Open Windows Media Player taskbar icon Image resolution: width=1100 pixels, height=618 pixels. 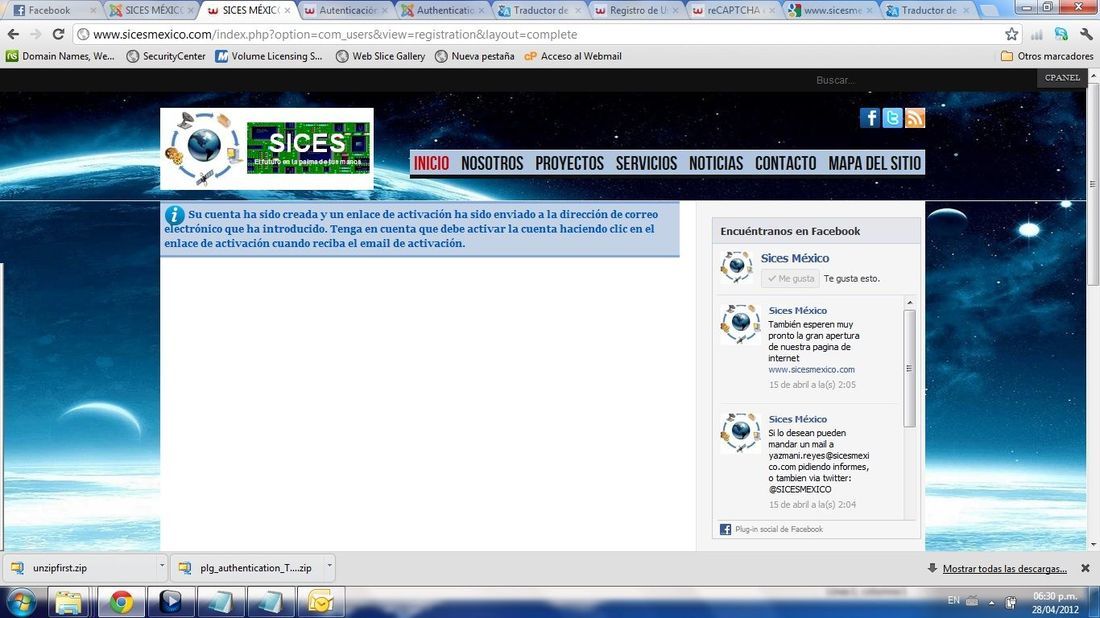(170, 602)
